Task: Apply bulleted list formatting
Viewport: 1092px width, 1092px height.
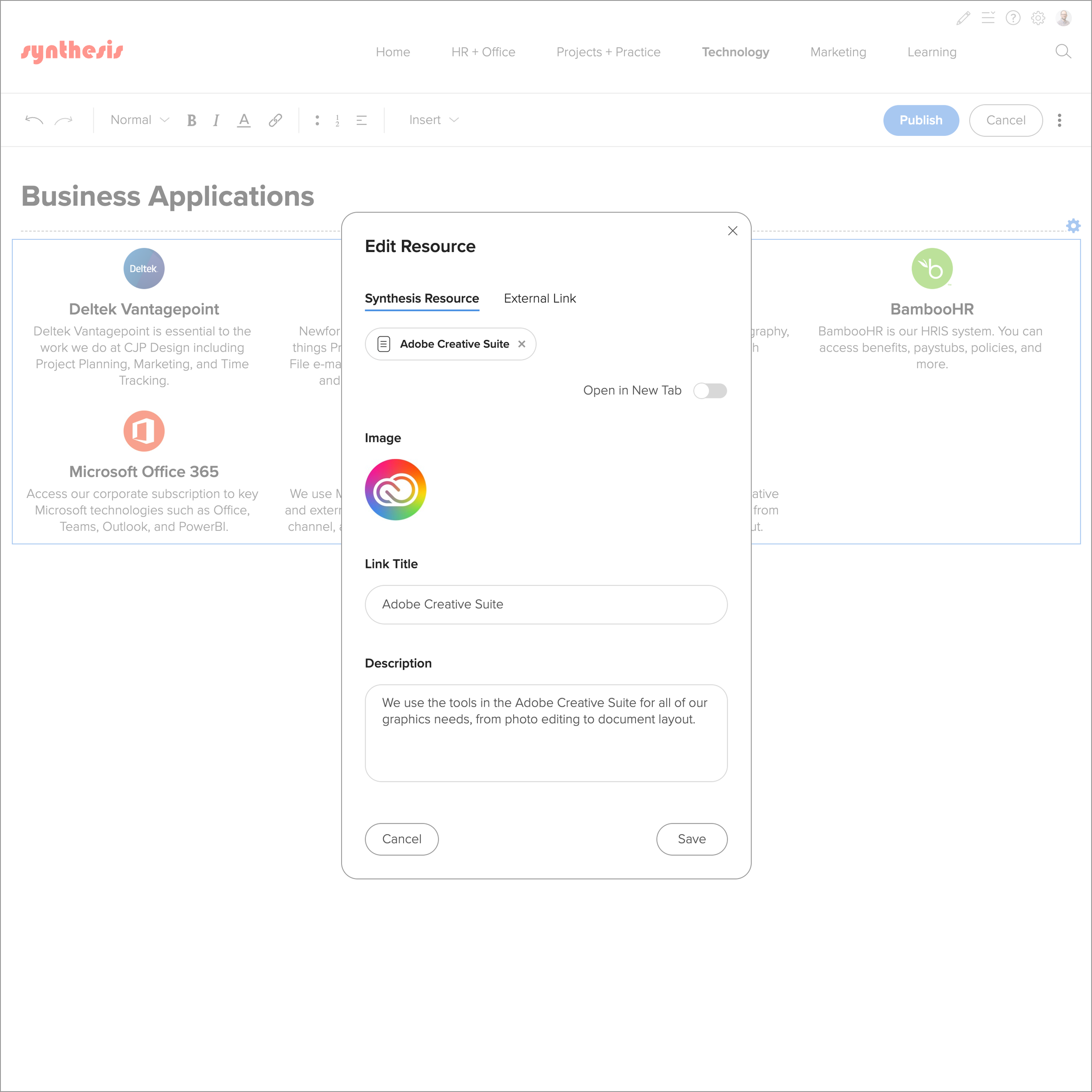Action: [x=317, y=120]
